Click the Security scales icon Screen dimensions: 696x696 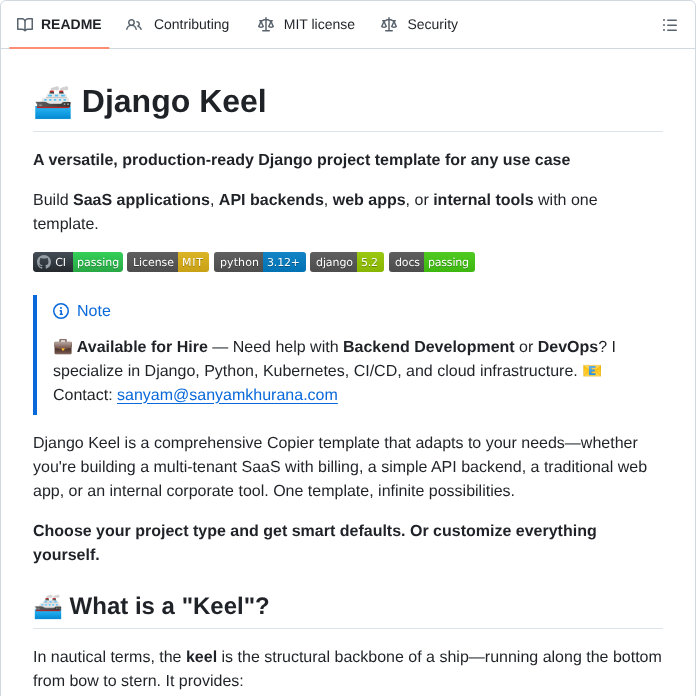pos(389,24)
